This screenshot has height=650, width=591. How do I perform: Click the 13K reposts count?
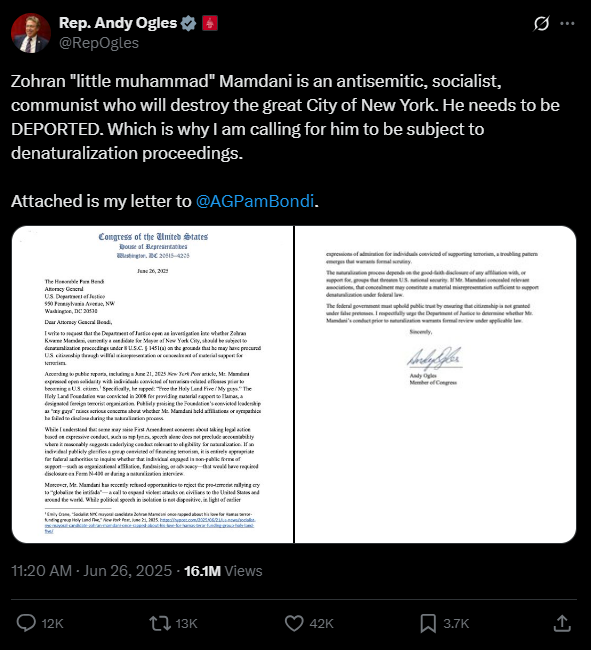[x=186, y=623]
